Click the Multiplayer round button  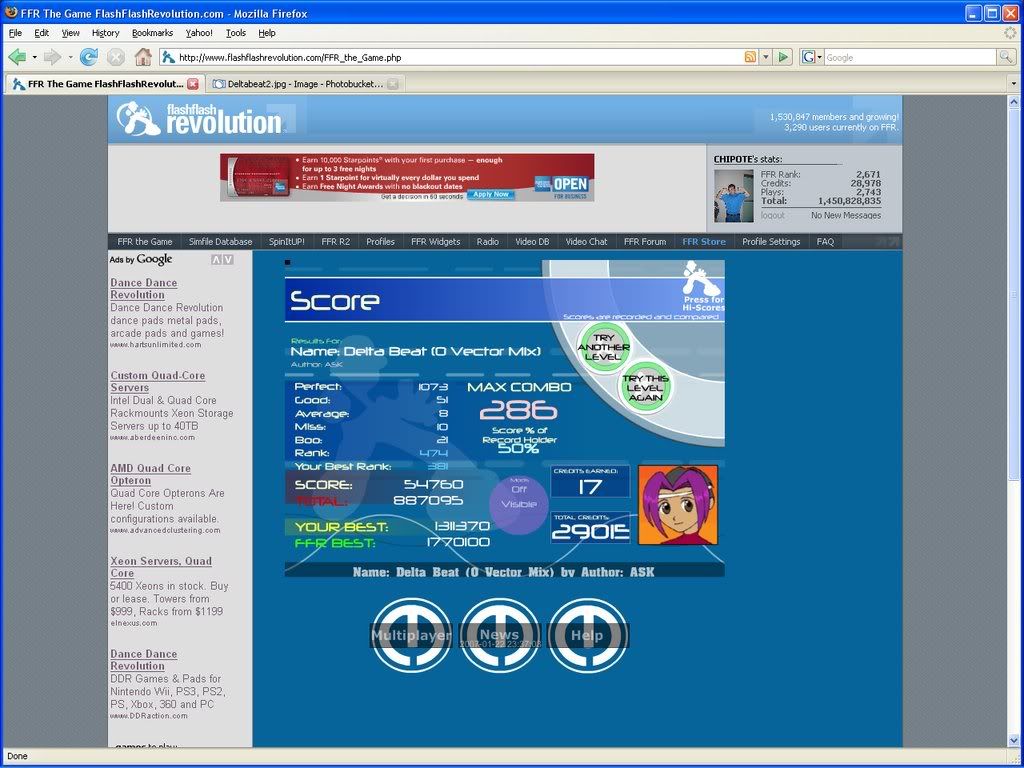tap(411, 635)
